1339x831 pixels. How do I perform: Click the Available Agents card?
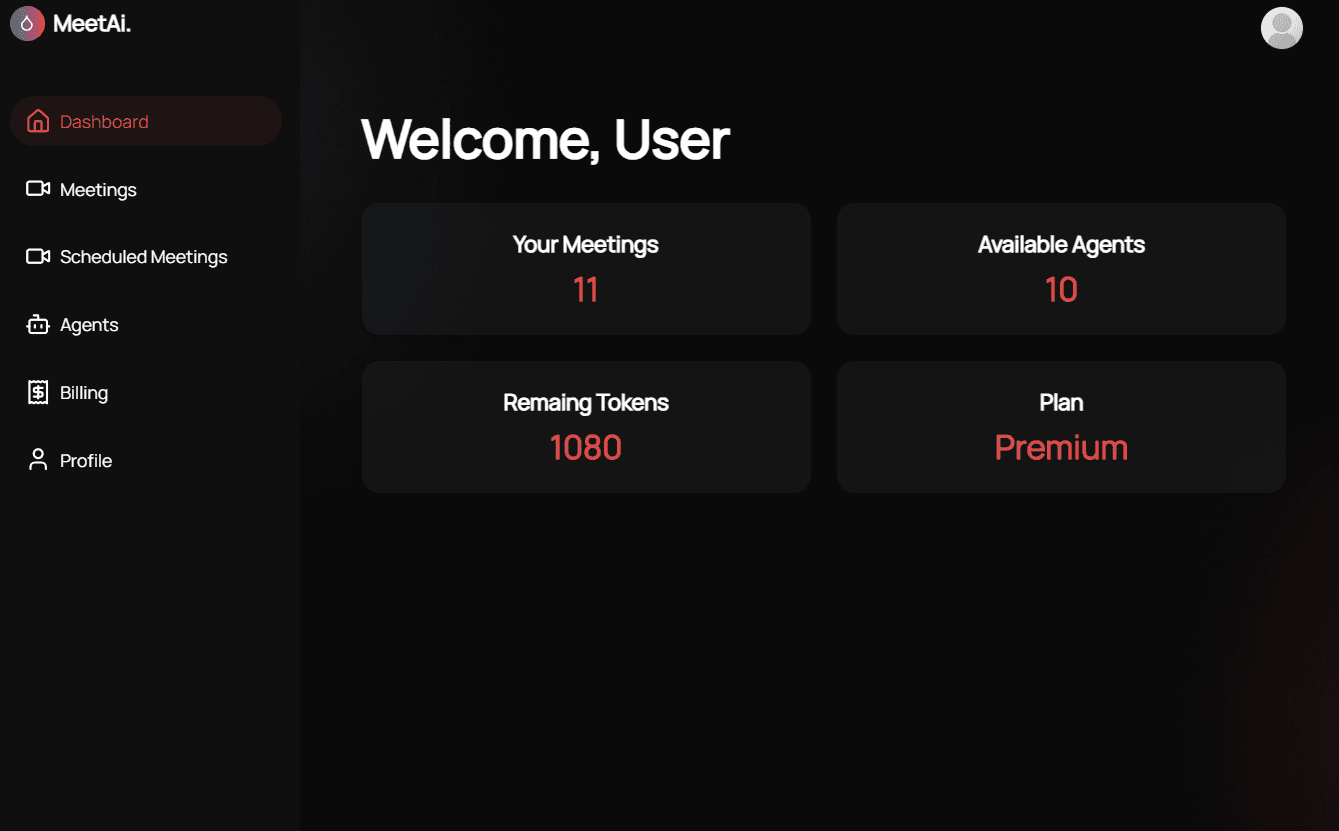pyautogui.click(x=1061, y=269)
